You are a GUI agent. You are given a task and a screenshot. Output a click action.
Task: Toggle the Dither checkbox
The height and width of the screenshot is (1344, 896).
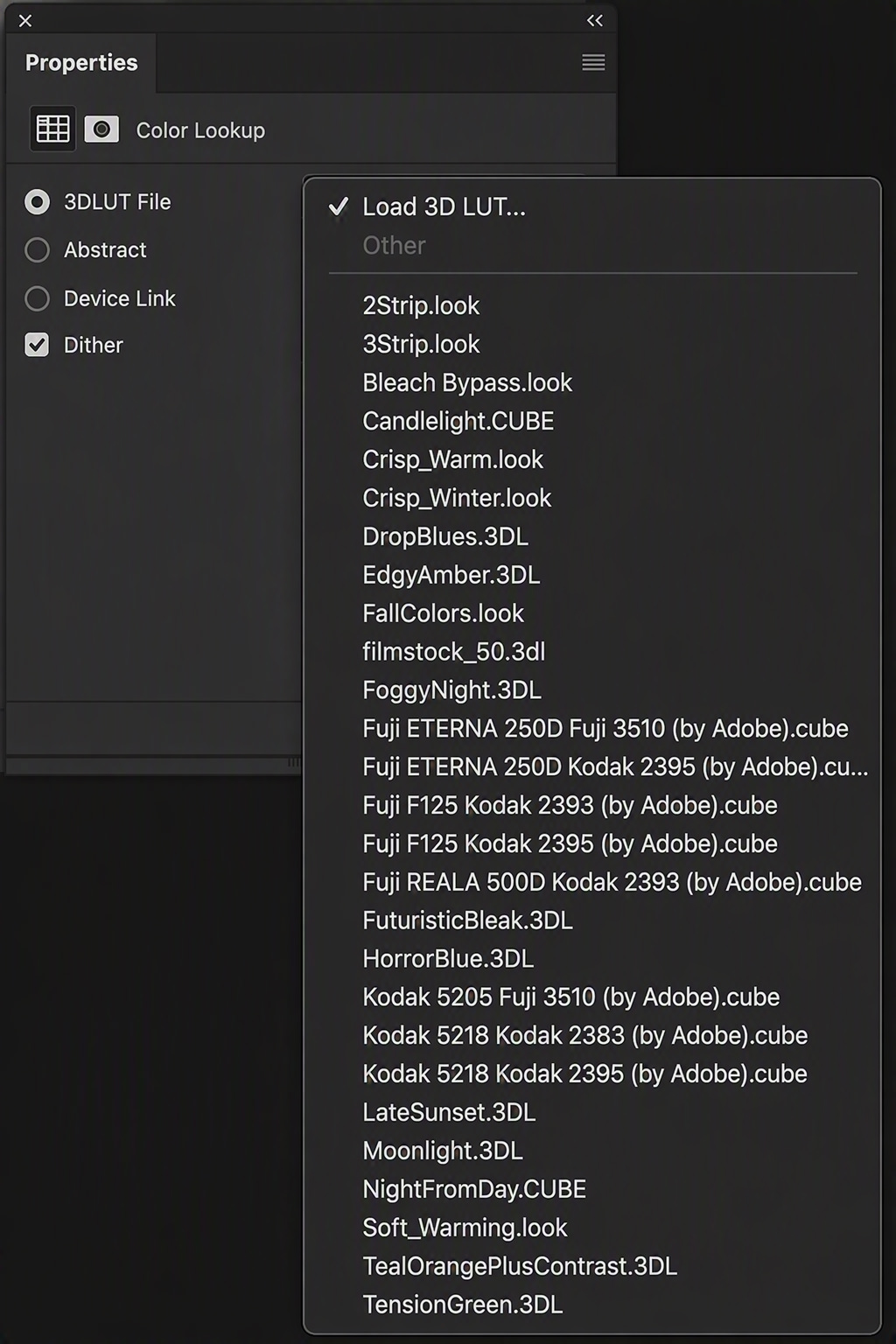(37, 345)
